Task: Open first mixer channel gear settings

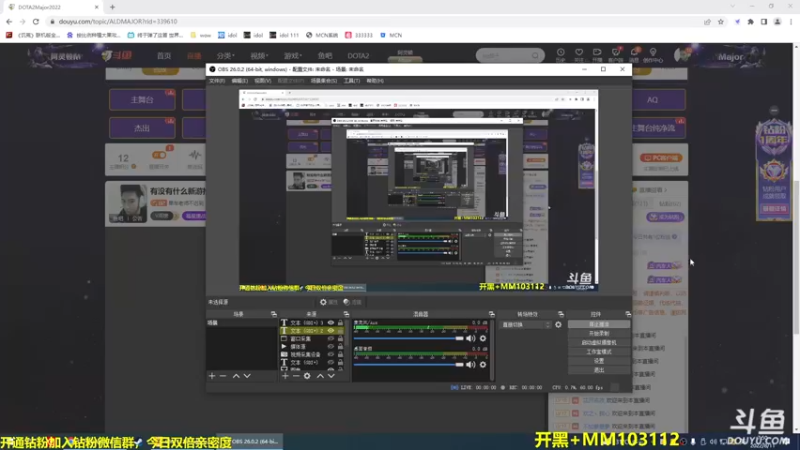Action: [x=483, y=338]
